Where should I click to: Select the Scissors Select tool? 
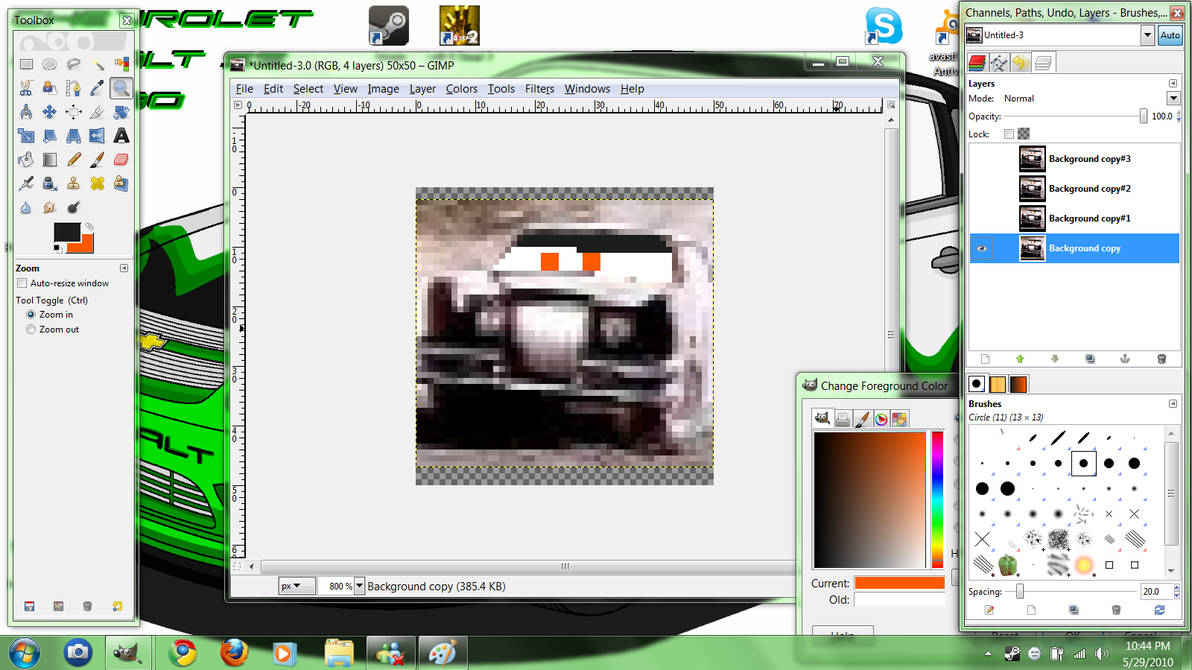[26, 88]
